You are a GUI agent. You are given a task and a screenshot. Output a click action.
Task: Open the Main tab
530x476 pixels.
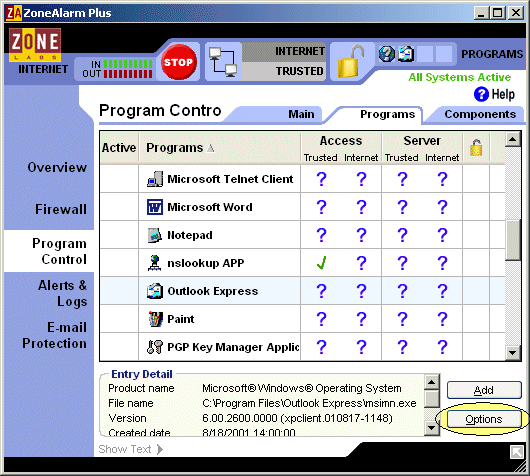tap(301, 114)
